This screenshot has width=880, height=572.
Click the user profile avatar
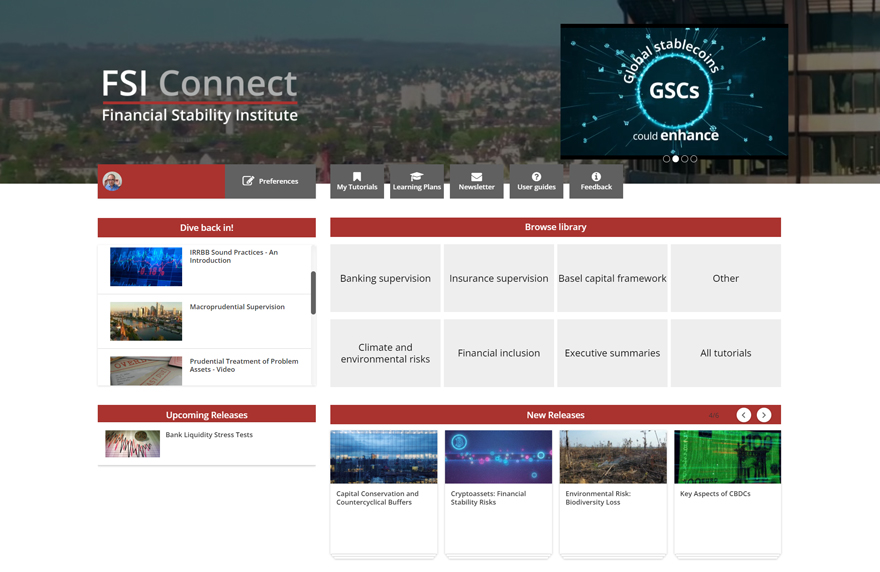(x=113, y=181)
